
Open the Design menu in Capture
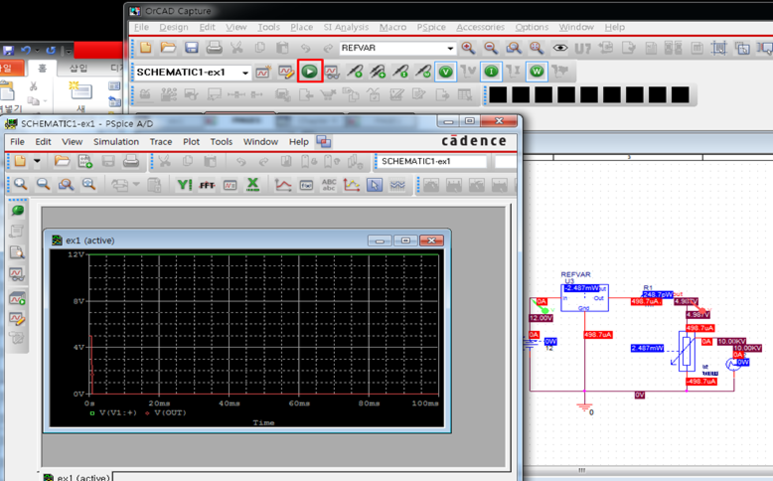point(174,27)
